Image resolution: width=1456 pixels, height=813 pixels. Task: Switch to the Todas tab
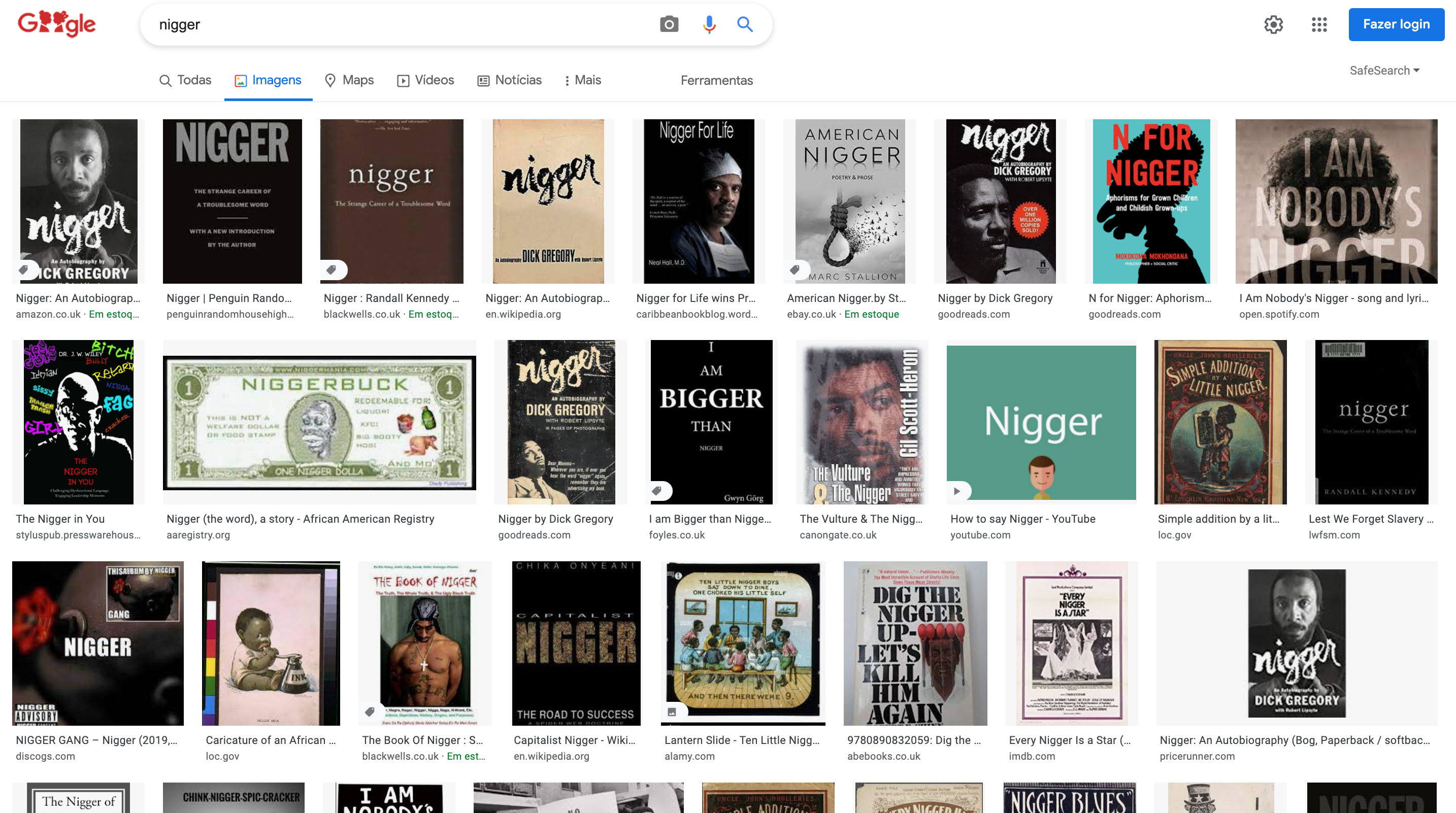[x=185, y=80]
